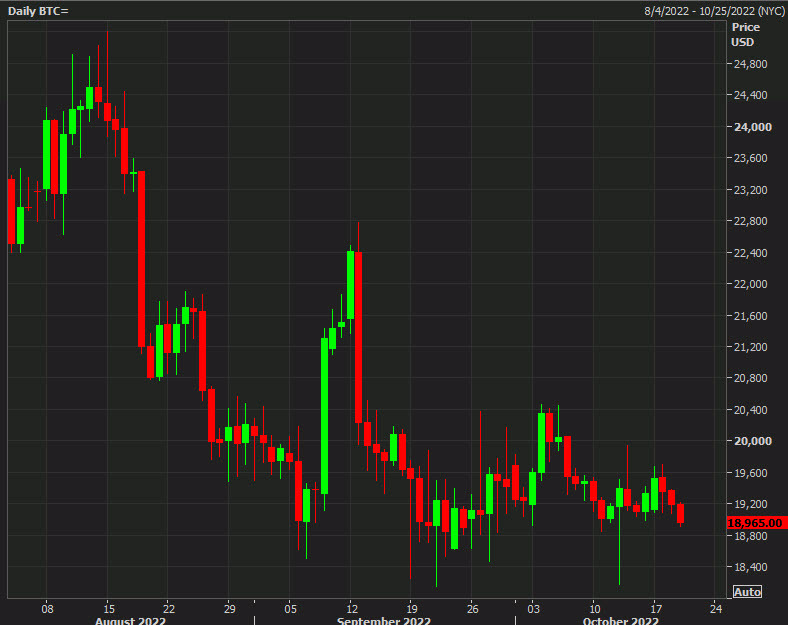Click the tall green candle rising to 21,300

325,415
